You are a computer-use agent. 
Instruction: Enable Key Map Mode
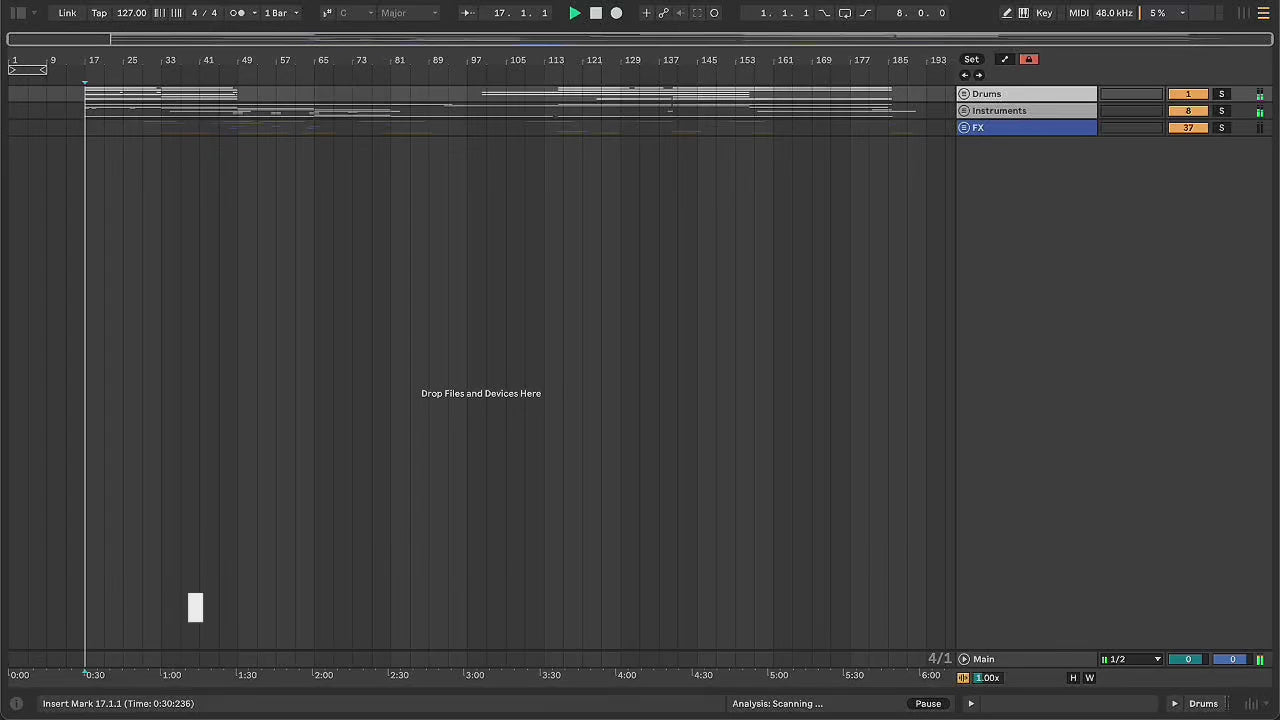click(x=1044, y=13)
